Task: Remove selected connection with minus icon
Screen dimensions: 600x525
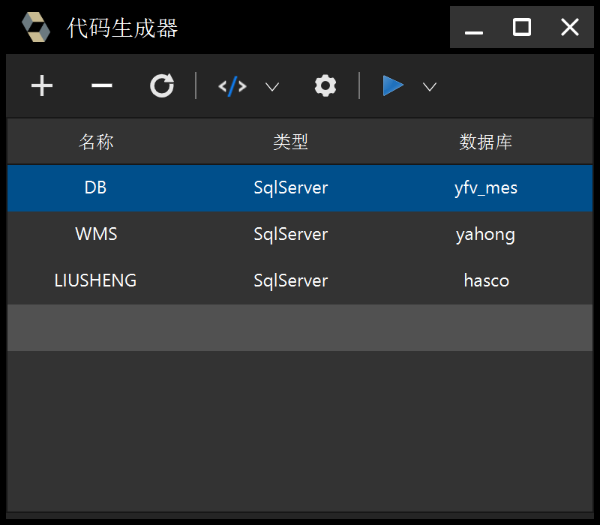Action: (102, 86)
